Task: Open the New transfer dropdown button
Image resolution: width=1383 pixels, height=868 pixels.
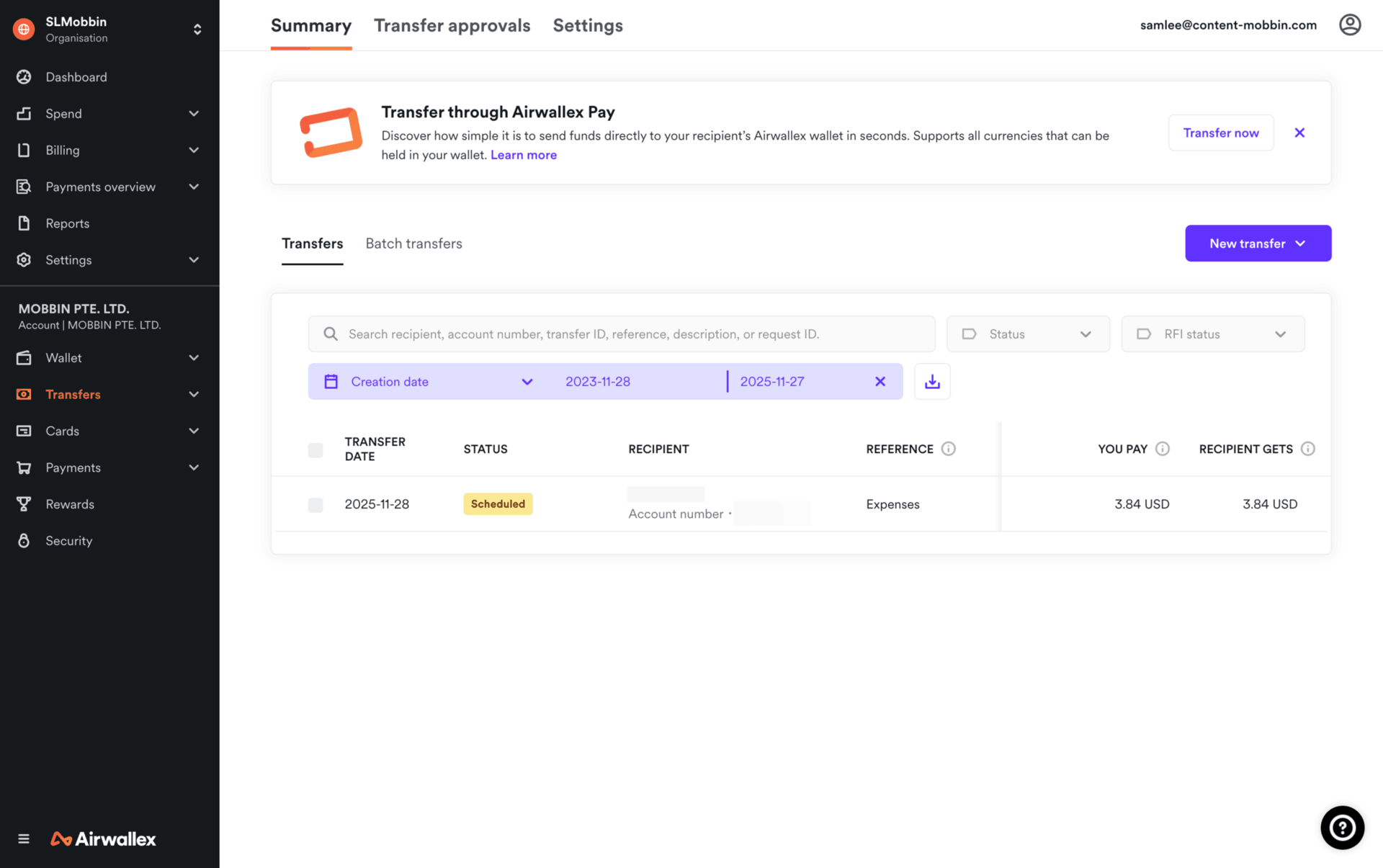Action: pos(1258,243)
